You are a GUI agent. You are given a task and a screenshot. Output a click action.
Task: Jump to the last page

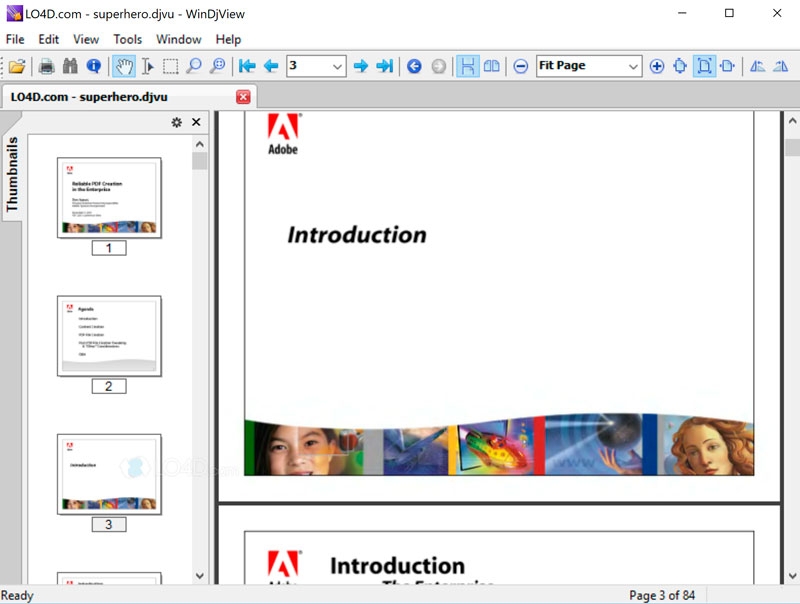pyautogui.click(x=384, y=66)
